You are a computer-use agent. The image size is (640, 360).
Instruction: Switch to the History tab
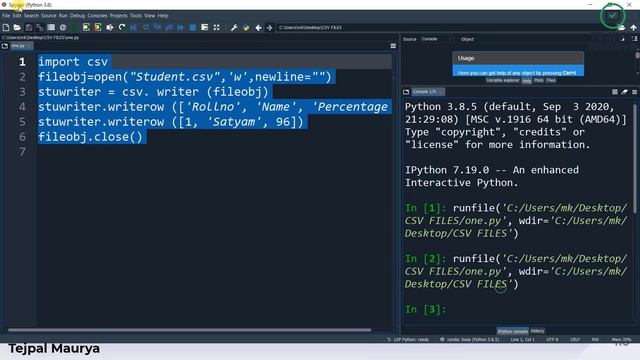click(x=537, y=331)
